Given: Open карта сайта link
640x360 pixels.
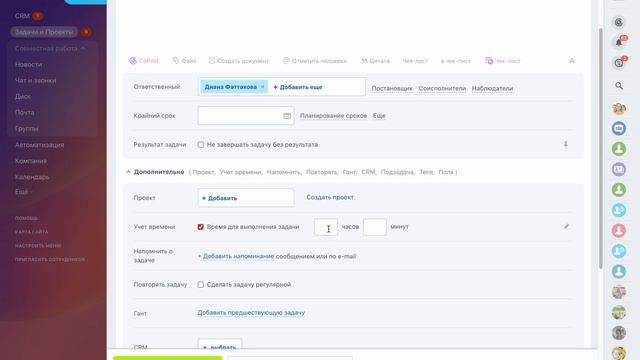Looking at the screenshot, I should (31, 232).
